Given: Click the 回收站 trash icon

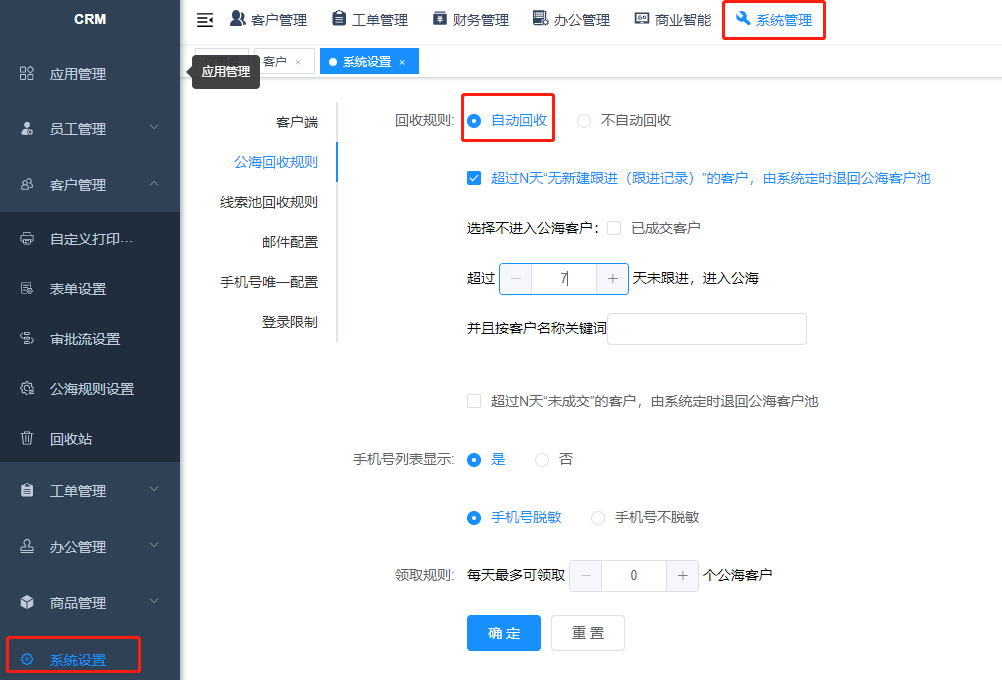Looking at the screenshot, I should point(27,439).
